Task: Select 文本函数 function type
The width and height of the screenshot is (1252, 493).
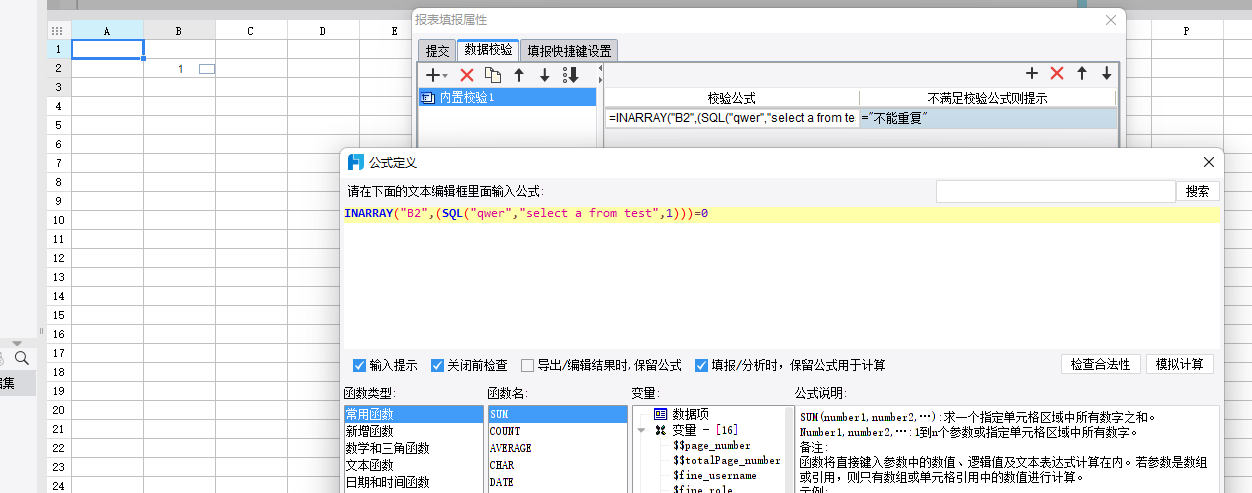Action: click(412, 465)
